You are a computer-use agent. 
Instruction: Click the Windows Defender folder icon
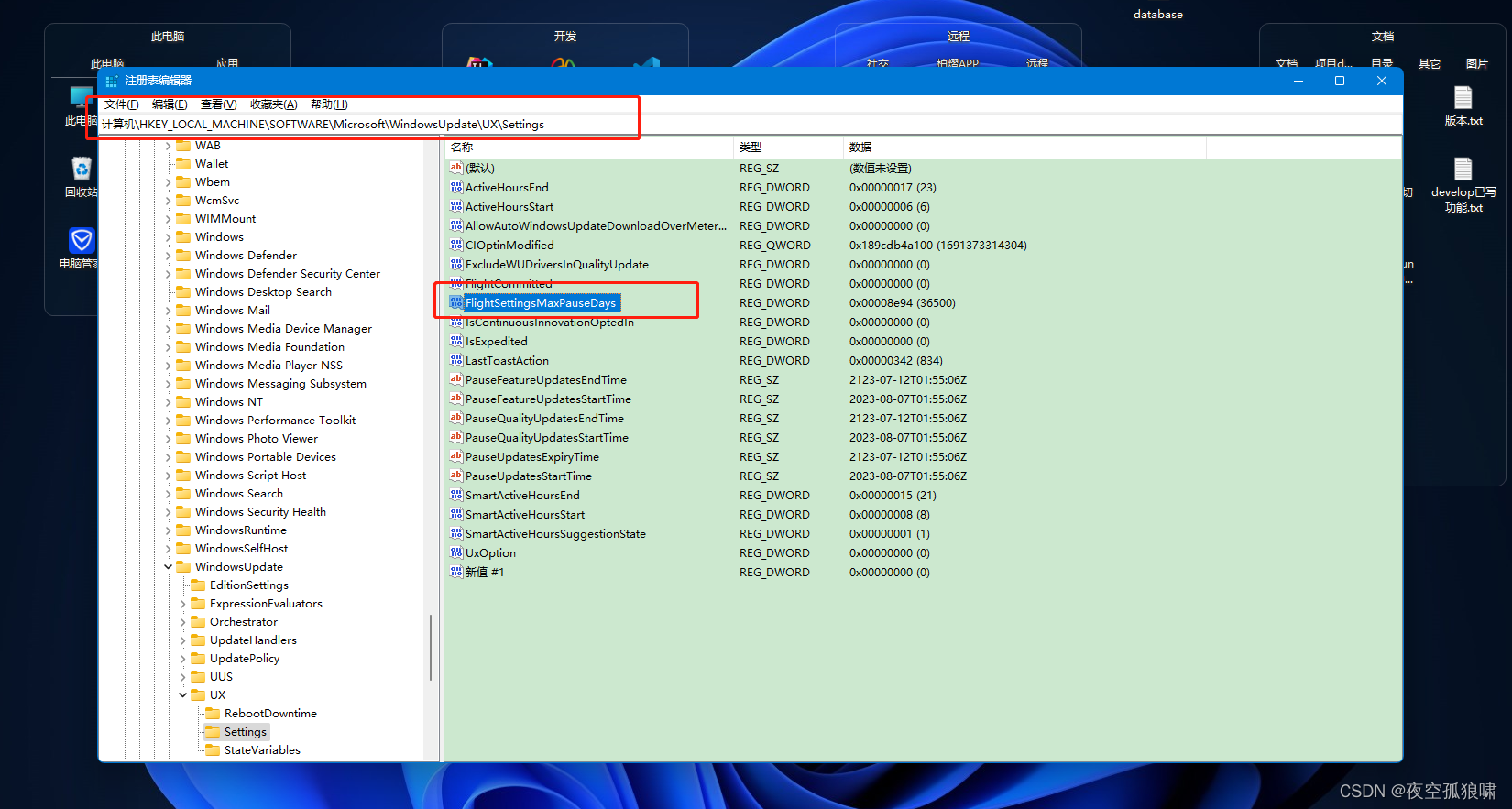click(183, 255)
